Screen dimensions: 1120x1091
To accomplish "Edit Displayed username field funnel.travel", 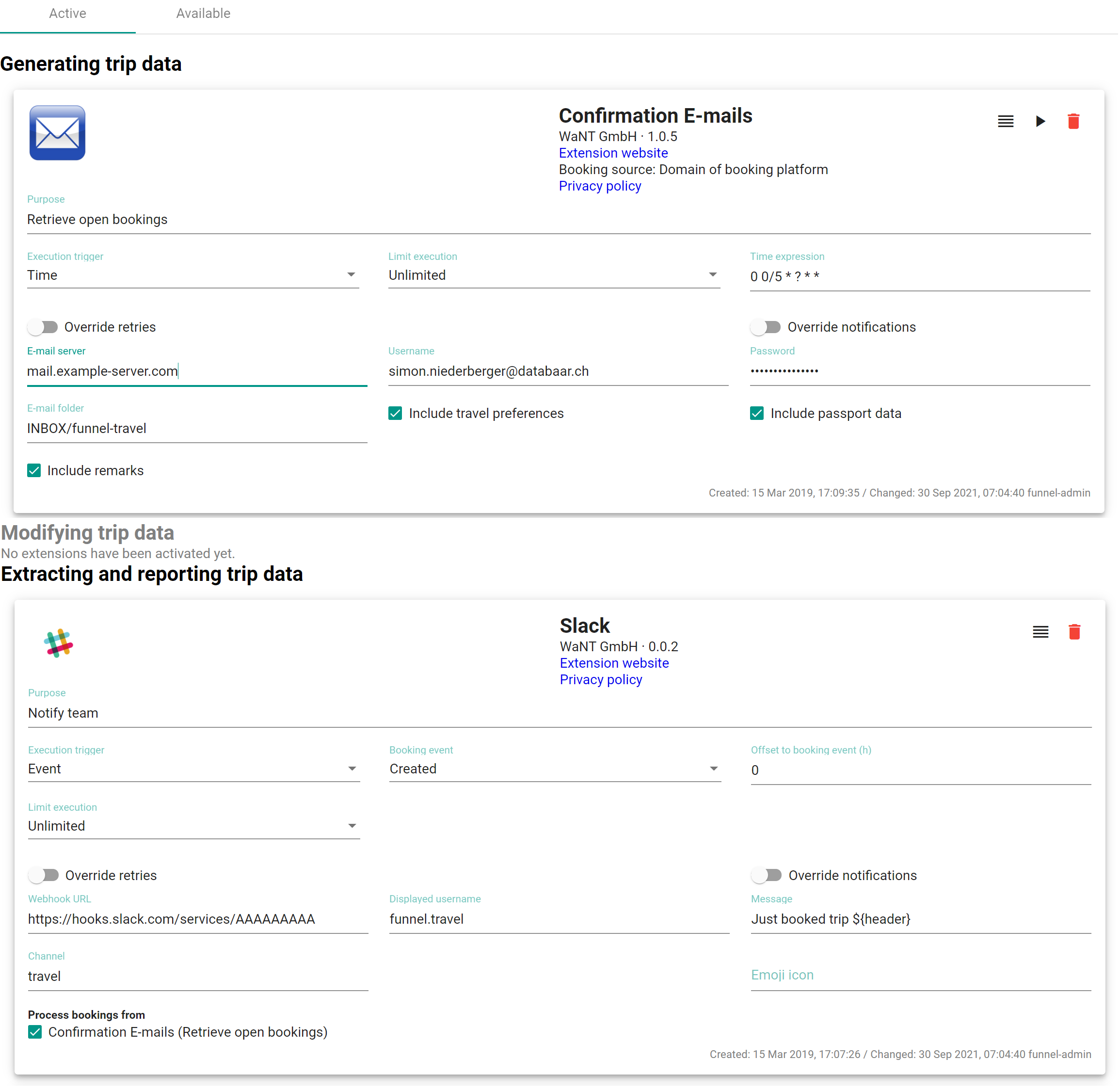I will pyautogui.click(x=560, y=921).
